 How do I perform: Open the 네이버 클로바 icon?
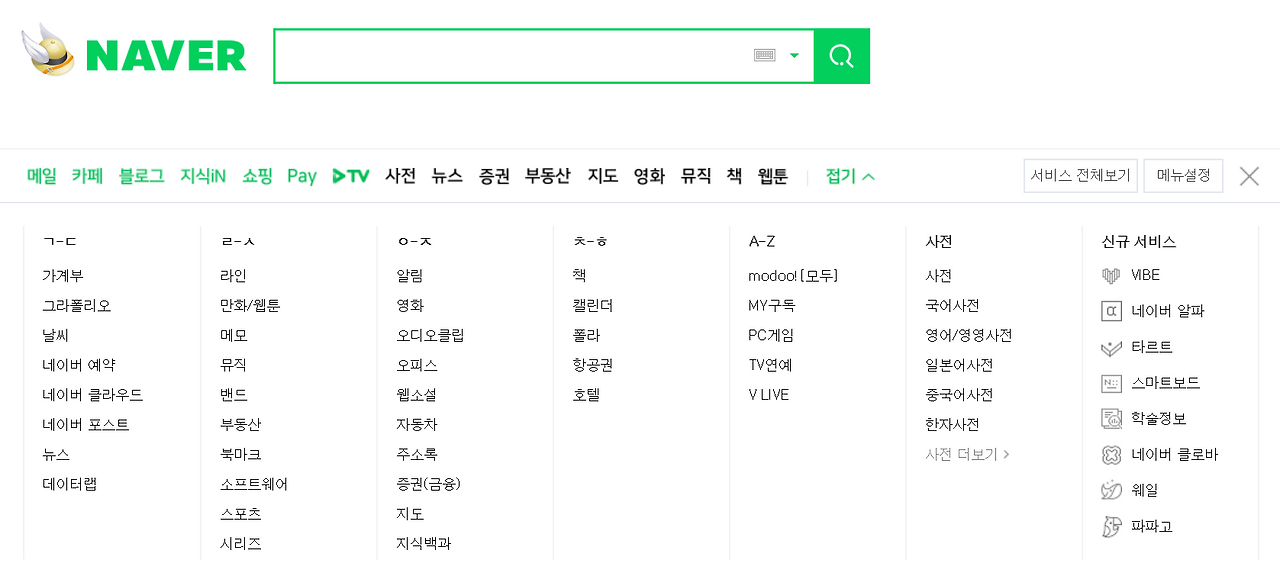pyautogui.click(x=1111, y=455)
